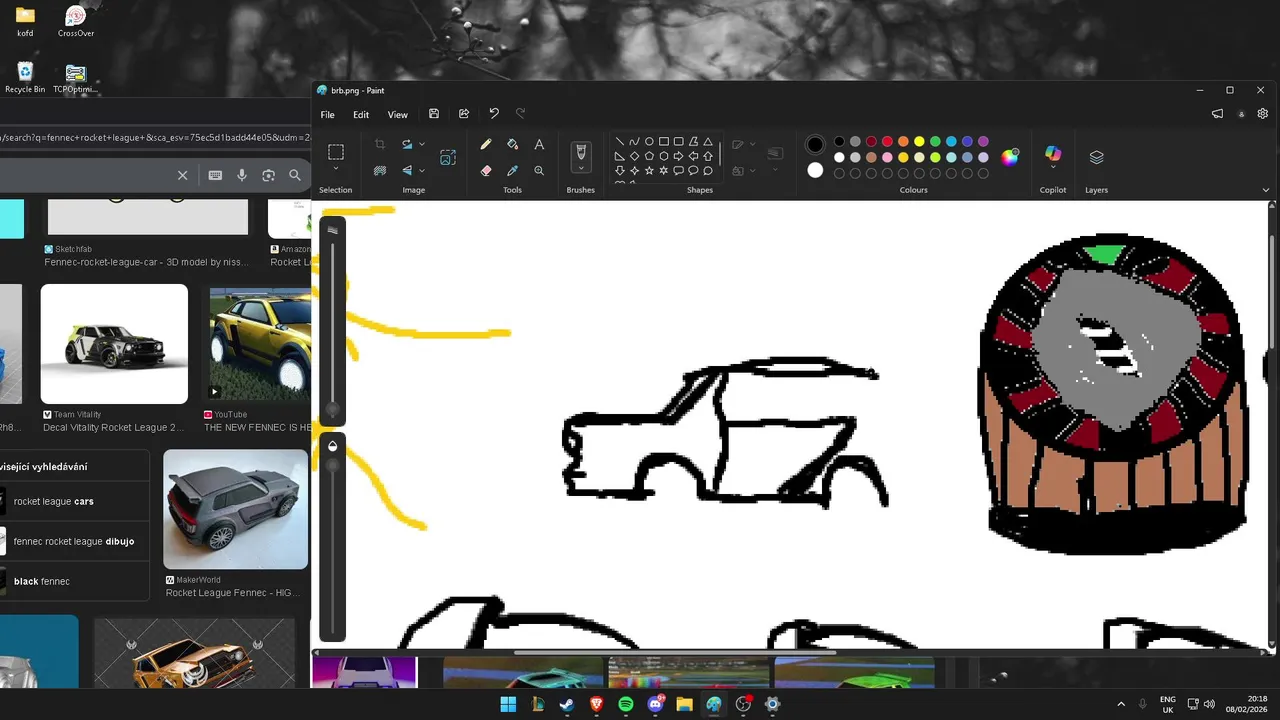The image size is (1280, 720).
Task: Open the View menu
Action: [x=397, y=114]
